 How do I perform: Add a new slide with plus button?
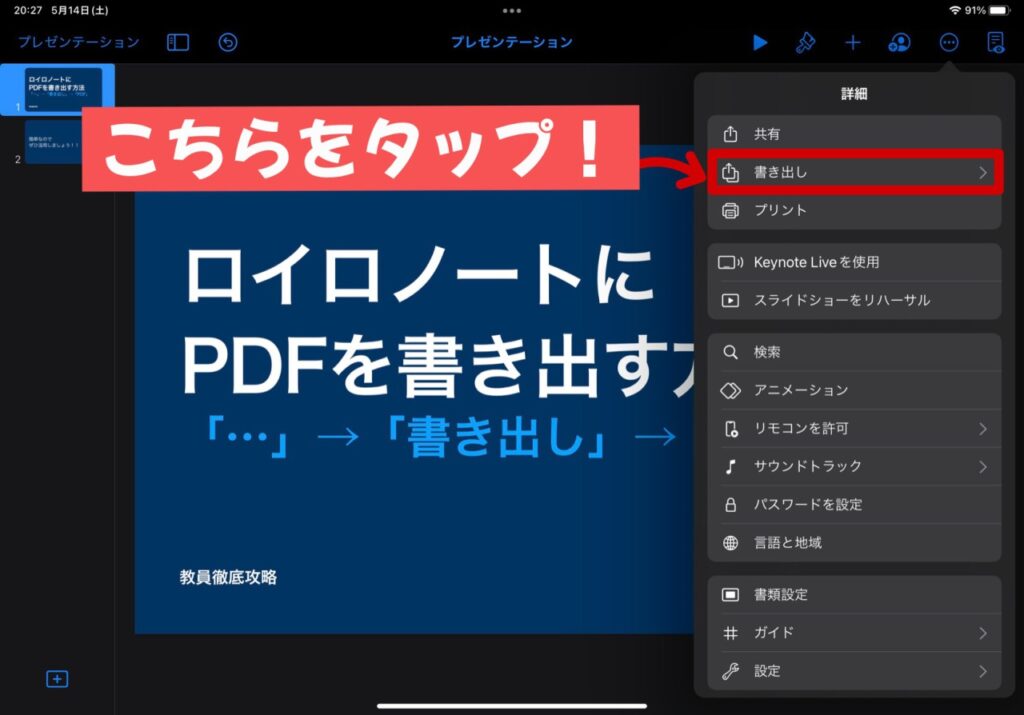[57, 679]
